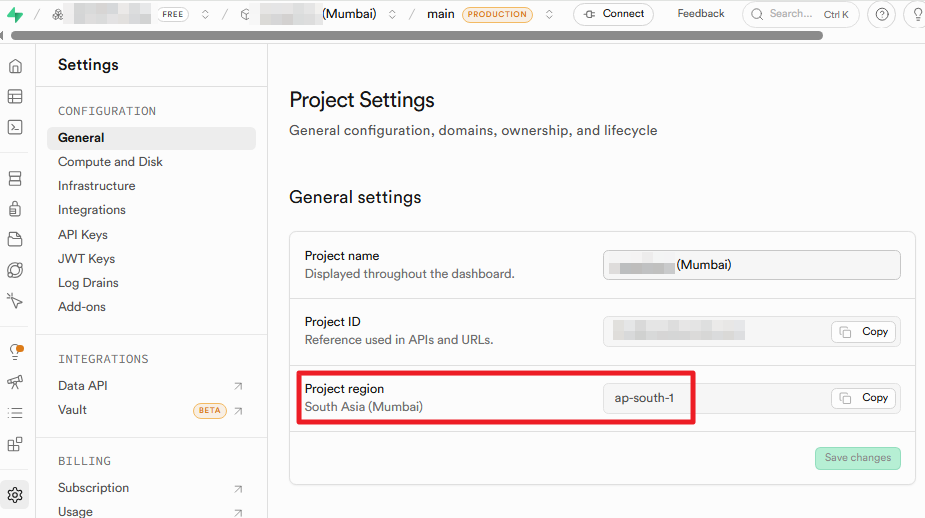The width and height of the screenshot is (925, 518).
Task: Click the project cube icon in breadcrumb
Action: click(x=245, y=14)
